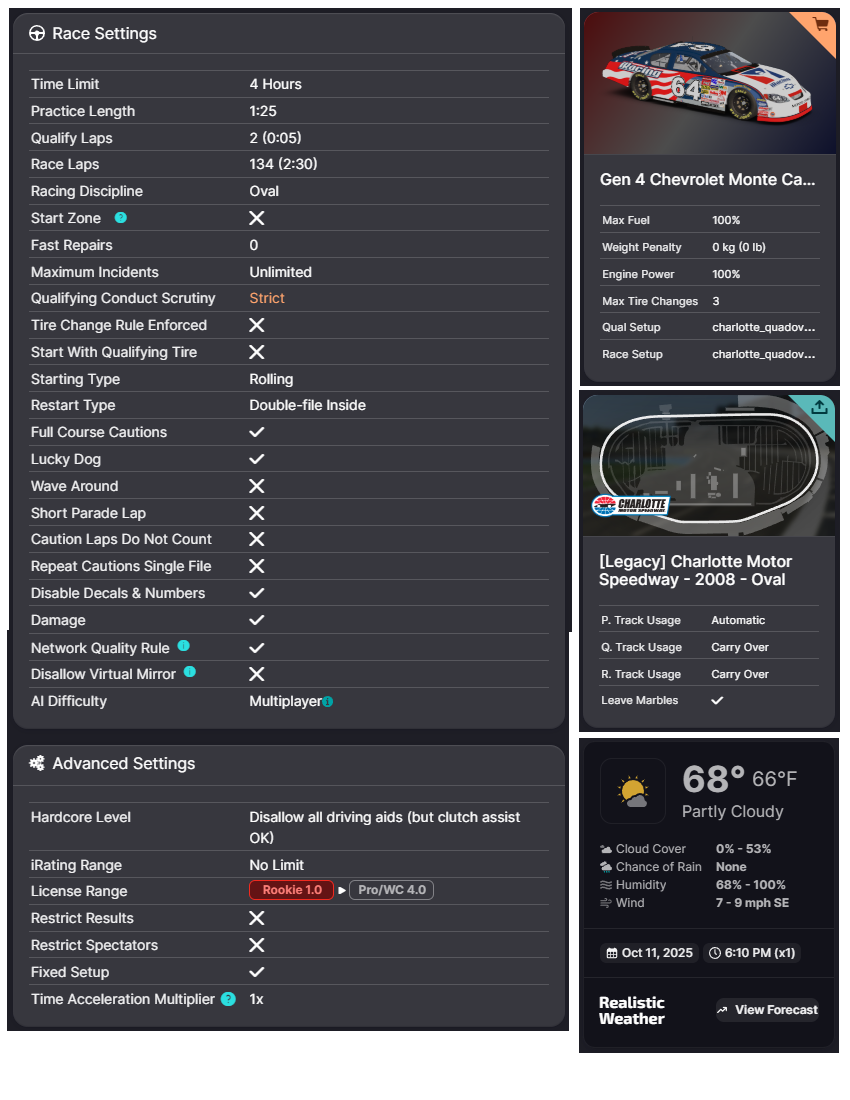Click the shopping cart icon on car card

(x=821, y=25)
